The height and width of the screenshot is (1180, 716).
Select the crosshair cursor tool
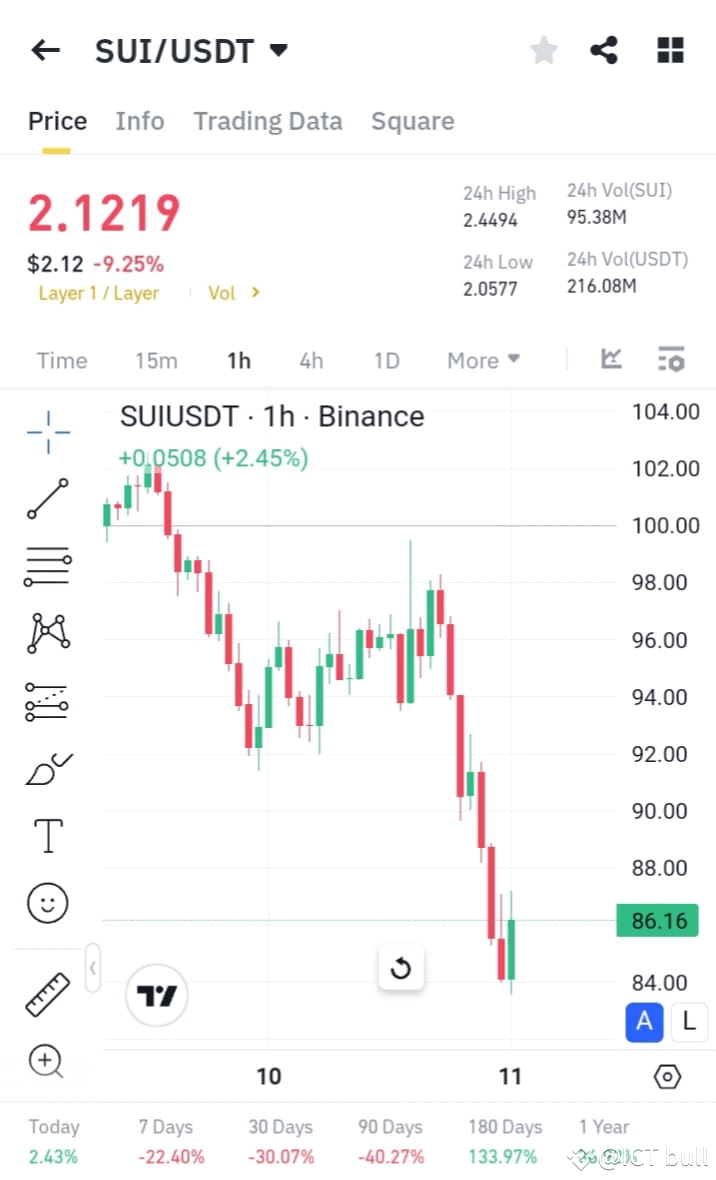[x=46, y=430]
